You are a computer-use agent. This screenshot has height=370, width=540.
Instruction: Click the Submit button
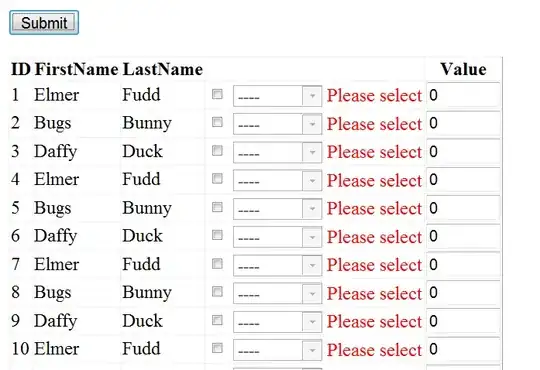44,23
